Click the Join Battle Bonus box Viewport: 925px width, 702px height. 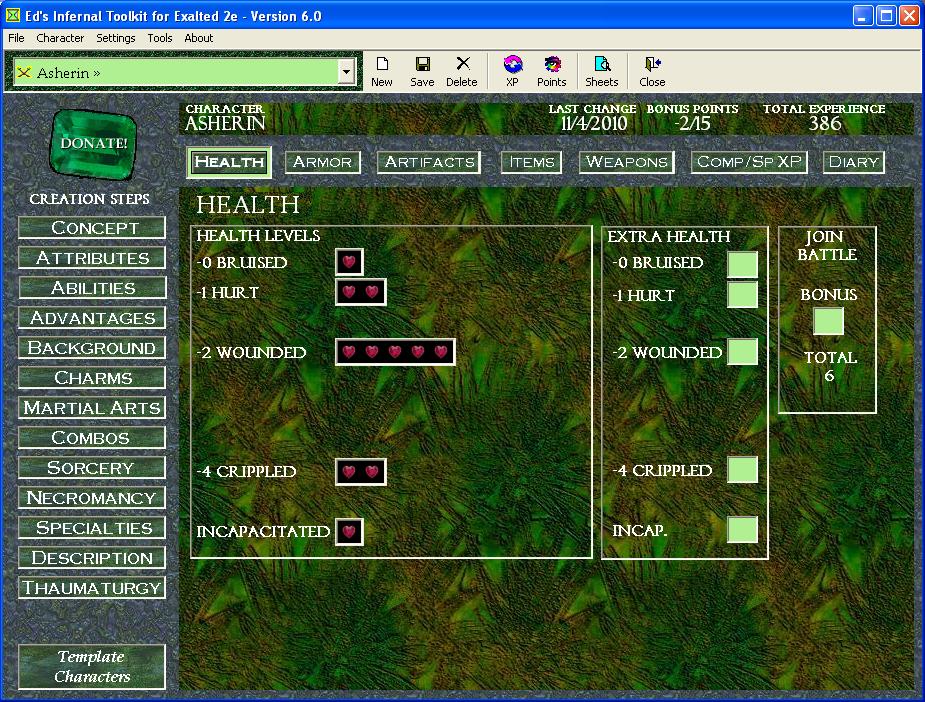(828, 321)
